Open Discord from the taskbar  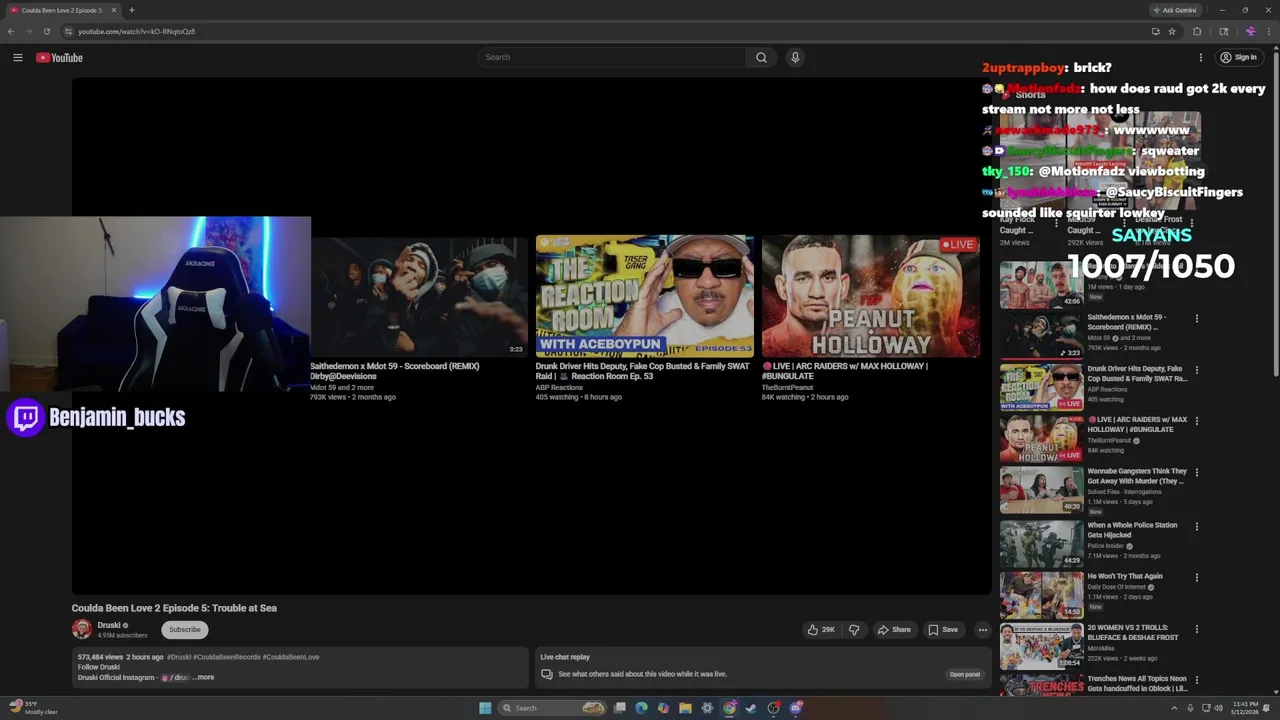click(x=796, y=708)
